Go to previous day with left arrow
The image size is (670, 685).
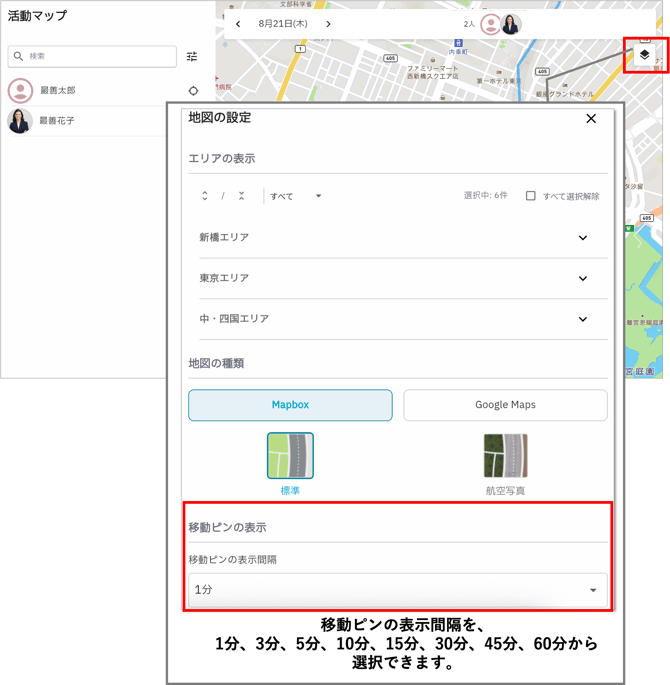coord(238,24)
